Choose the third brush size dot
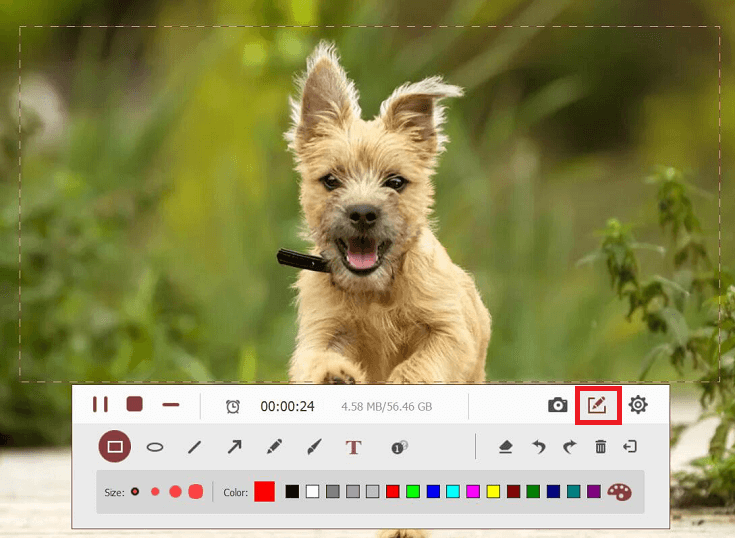 tap(175, 492)
